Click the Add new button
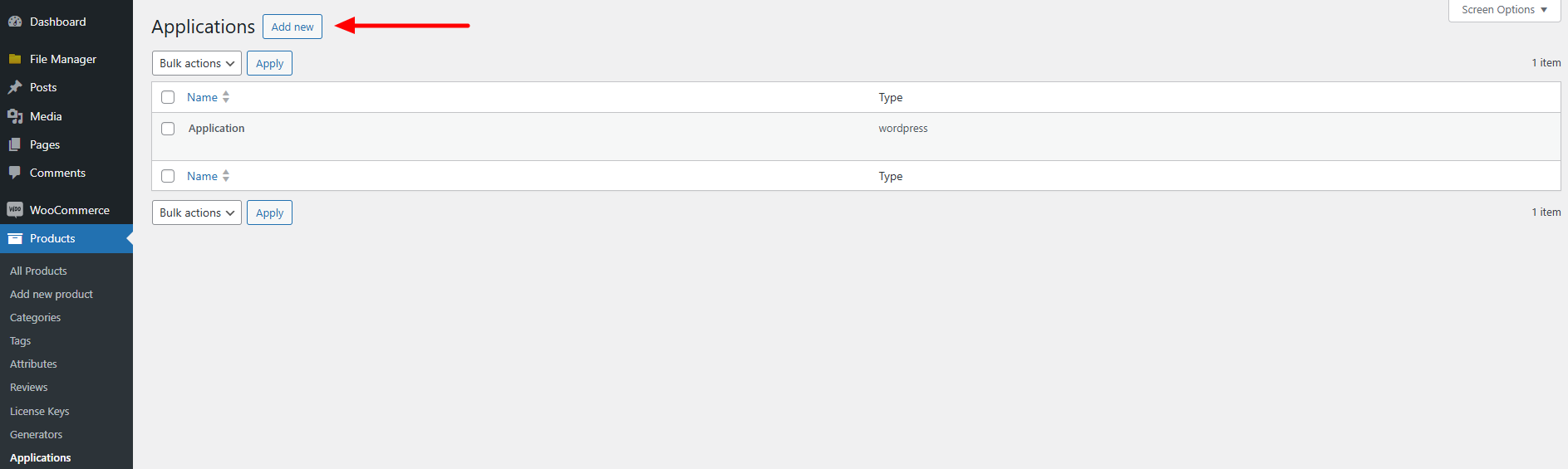This screenshot has width=1568, height=469. coord(292,27)
